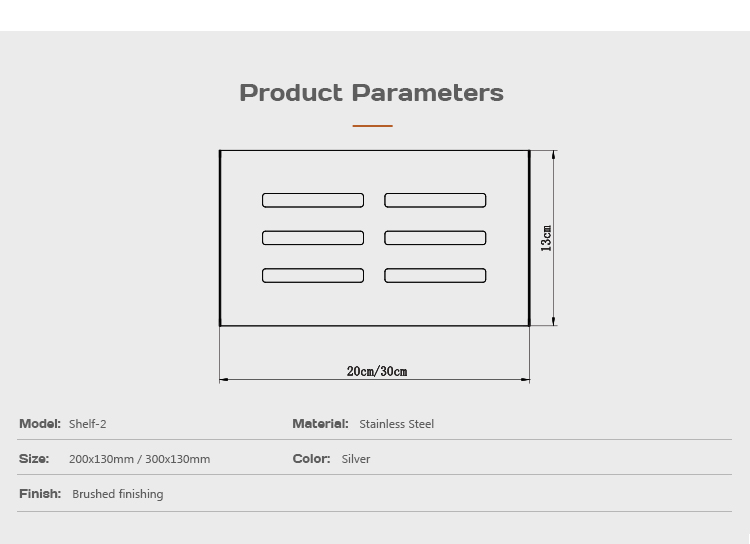Screen dimensions: 750x544
Task: Click the Finish field label
Action: tap(40, 494)
